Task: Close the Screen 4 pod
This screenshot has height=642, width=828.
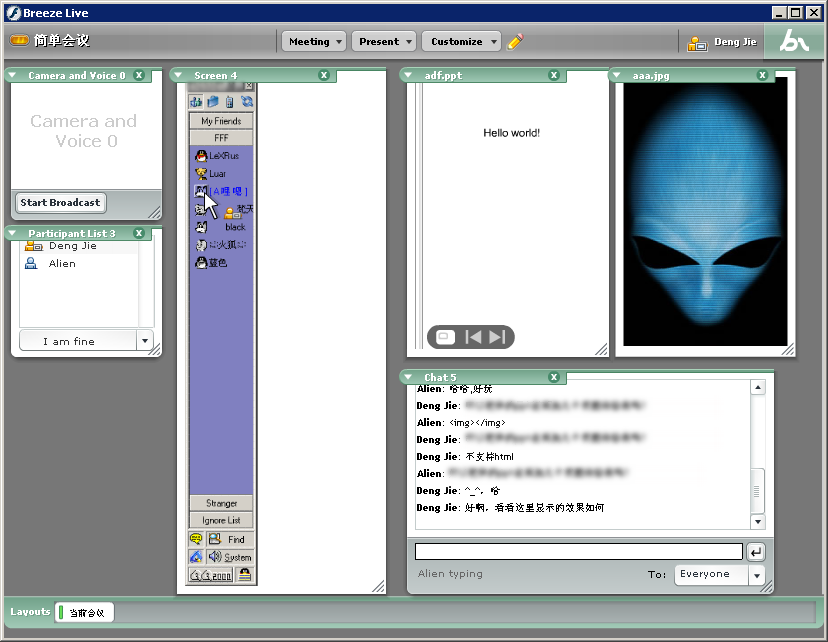Action: [324, 75]
